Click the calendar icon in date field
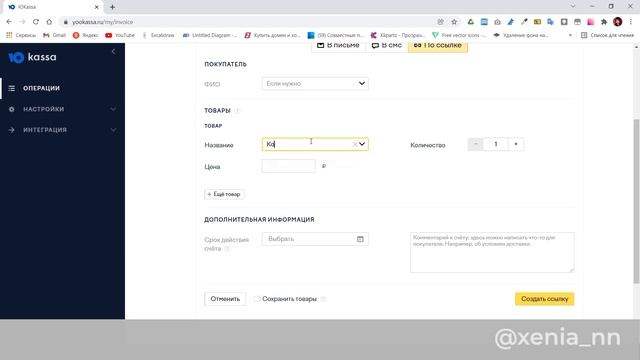Image resolution: width=640 pixels, height=360 pixels. pos(360,239)
